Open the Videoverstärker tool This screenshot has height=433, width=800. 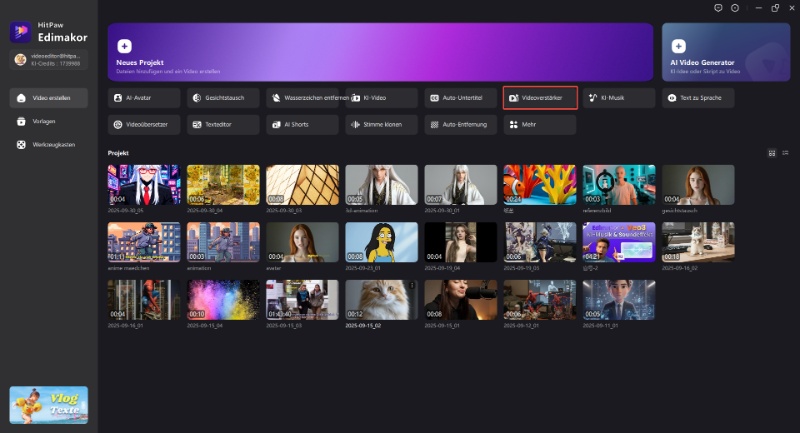540,98
